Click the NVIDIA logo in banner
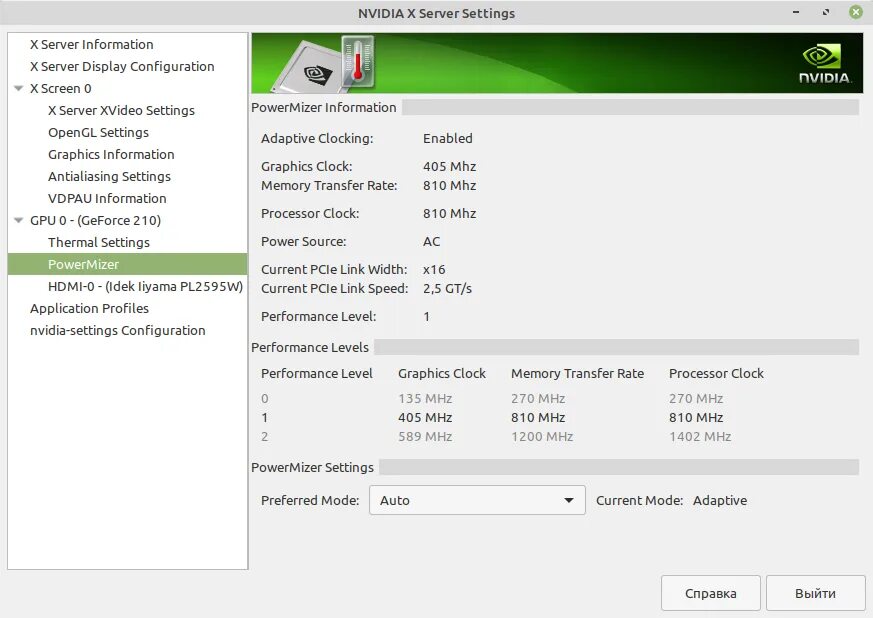This screenshot has width=873, height=618. 825,64
